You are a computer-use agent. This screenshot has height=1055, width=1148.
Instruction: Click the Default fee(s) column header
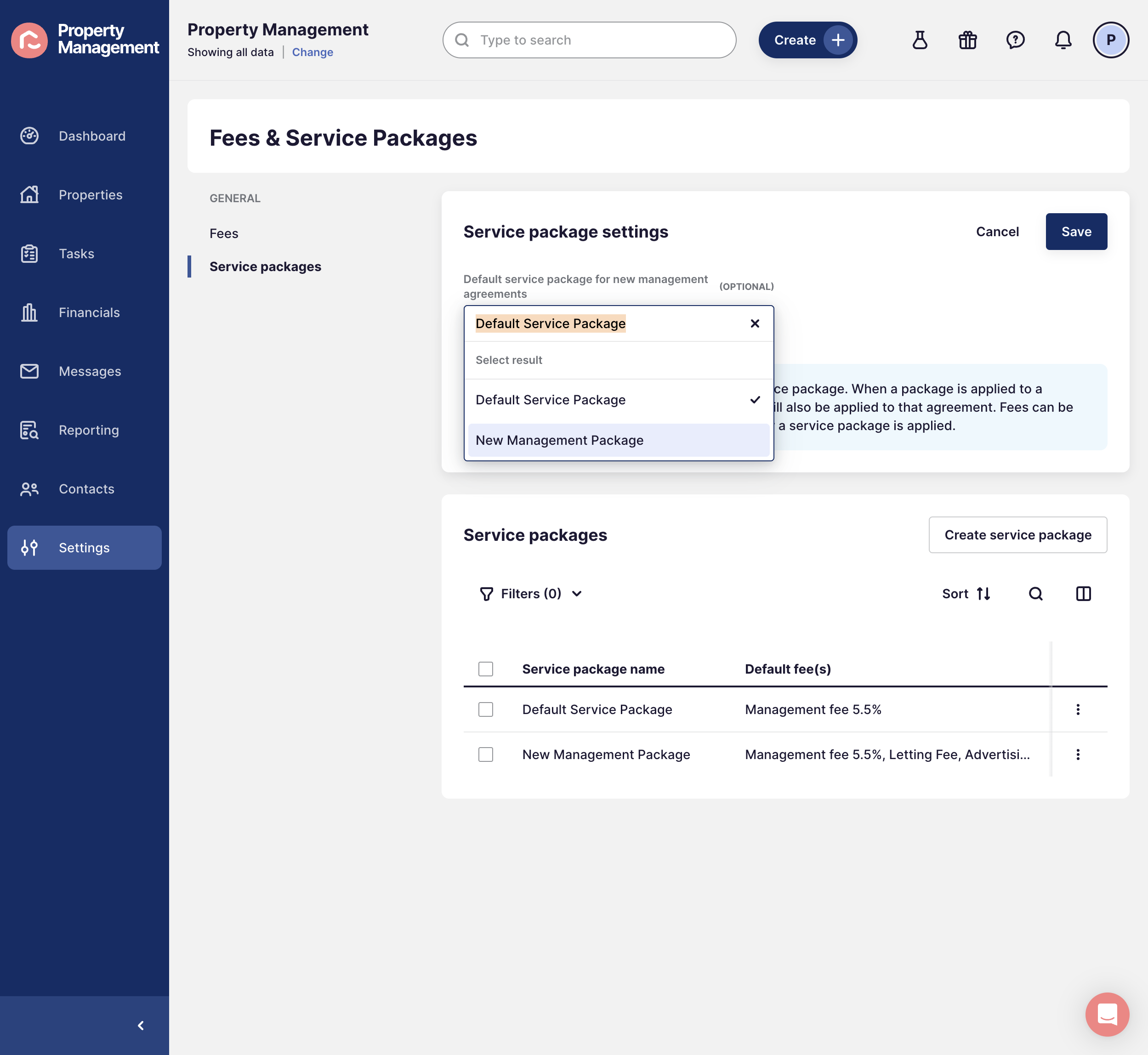point(788,669)
